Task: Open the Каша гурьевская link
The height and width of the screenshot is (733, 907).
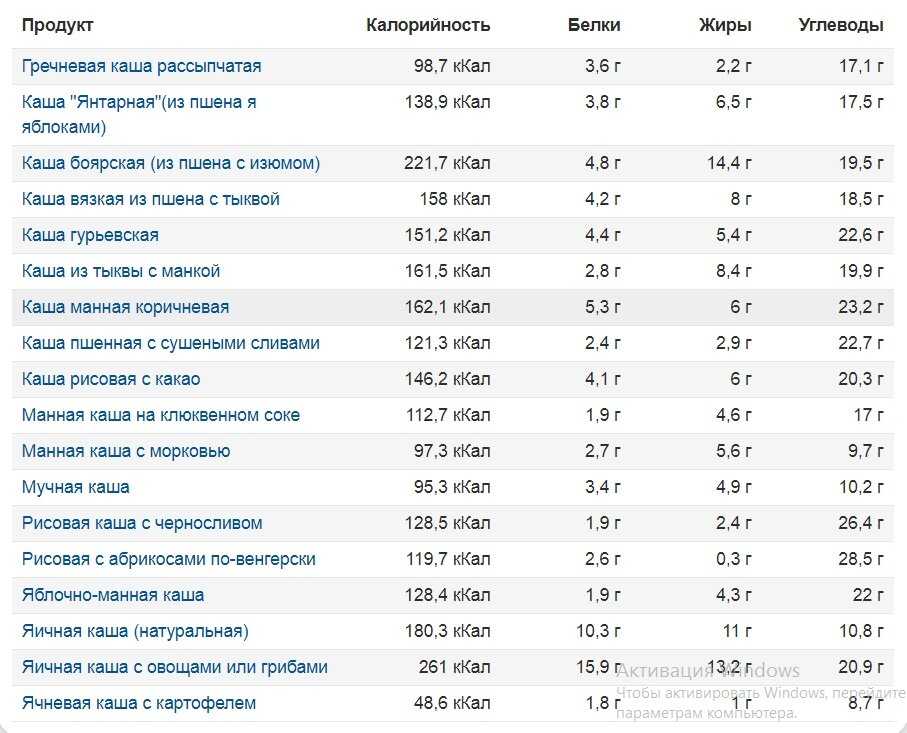Action: (x=90, y=235)
